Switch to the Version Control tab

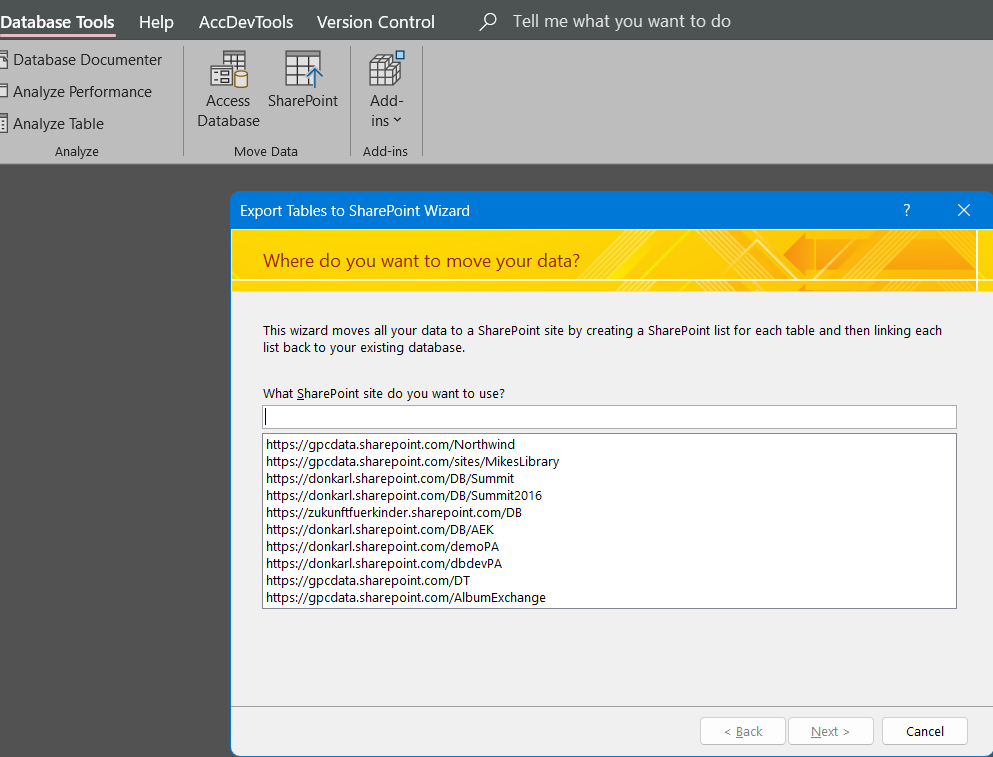click(x=376, y=22)
